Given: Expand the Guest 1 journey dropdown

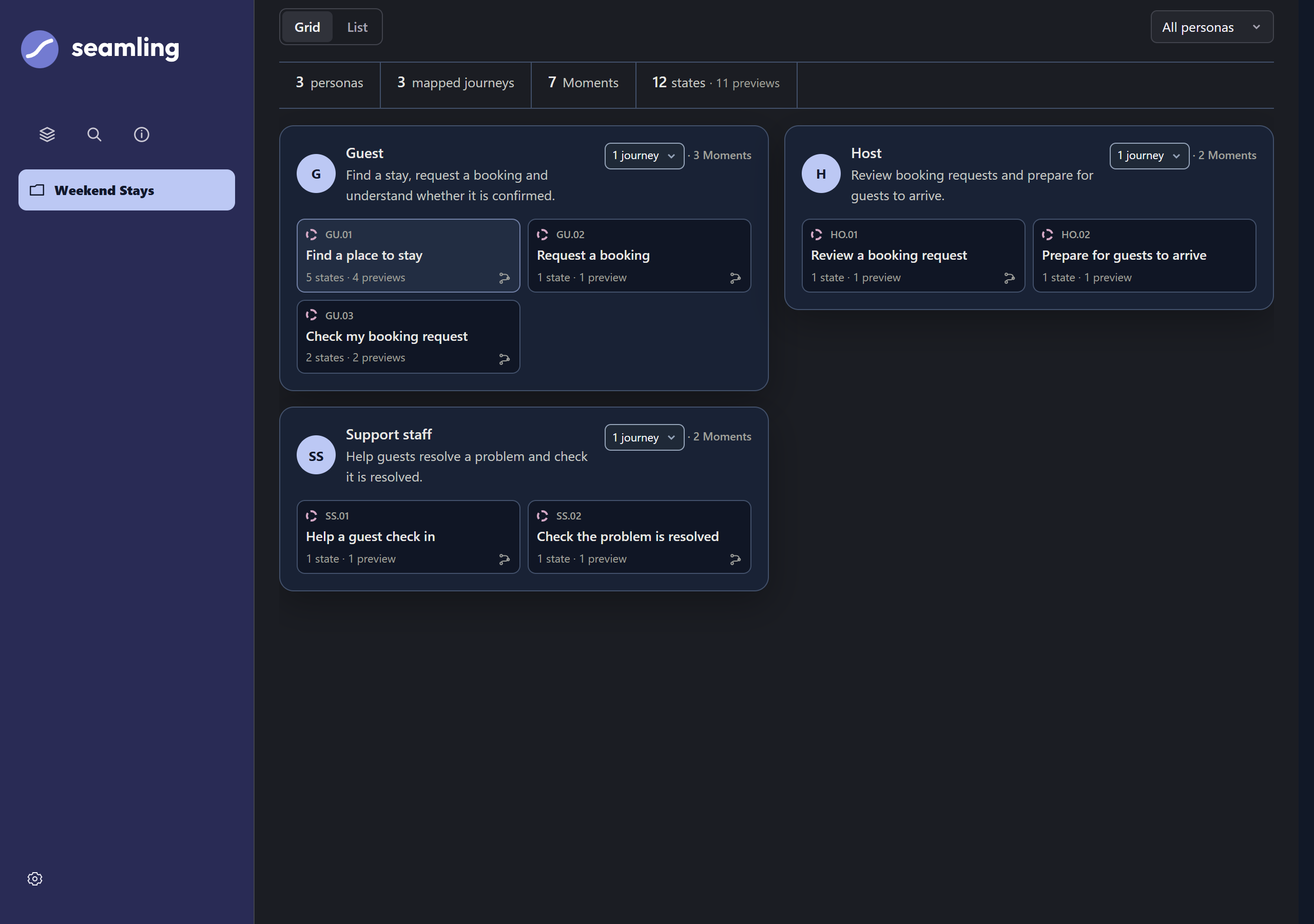Looking at the screenshot, I should [x=644, y=156].
